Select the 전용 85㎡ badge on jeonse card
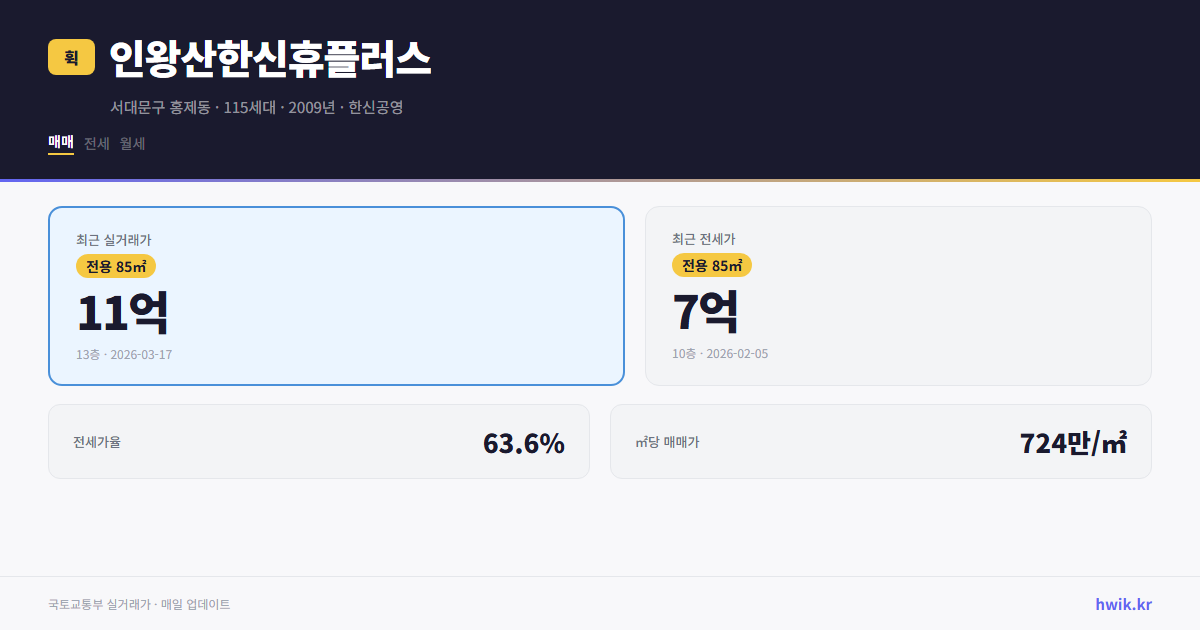Viewport: 1200px width, 630px height. [x=712, y=265]
